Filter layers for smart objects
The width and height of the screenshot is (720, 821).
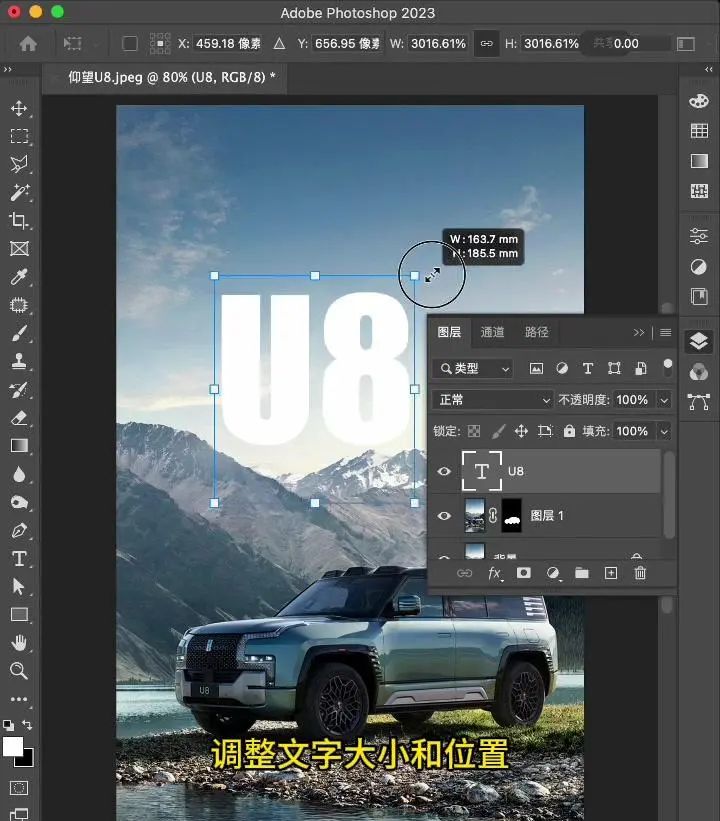(x=640, y=369)
